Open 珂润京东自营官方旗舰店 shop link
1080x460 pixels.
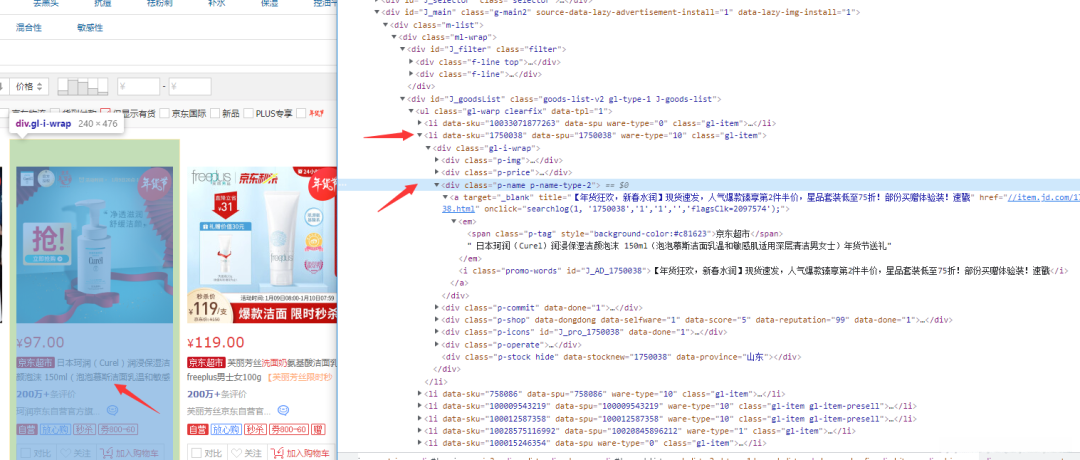pos(59,411)
